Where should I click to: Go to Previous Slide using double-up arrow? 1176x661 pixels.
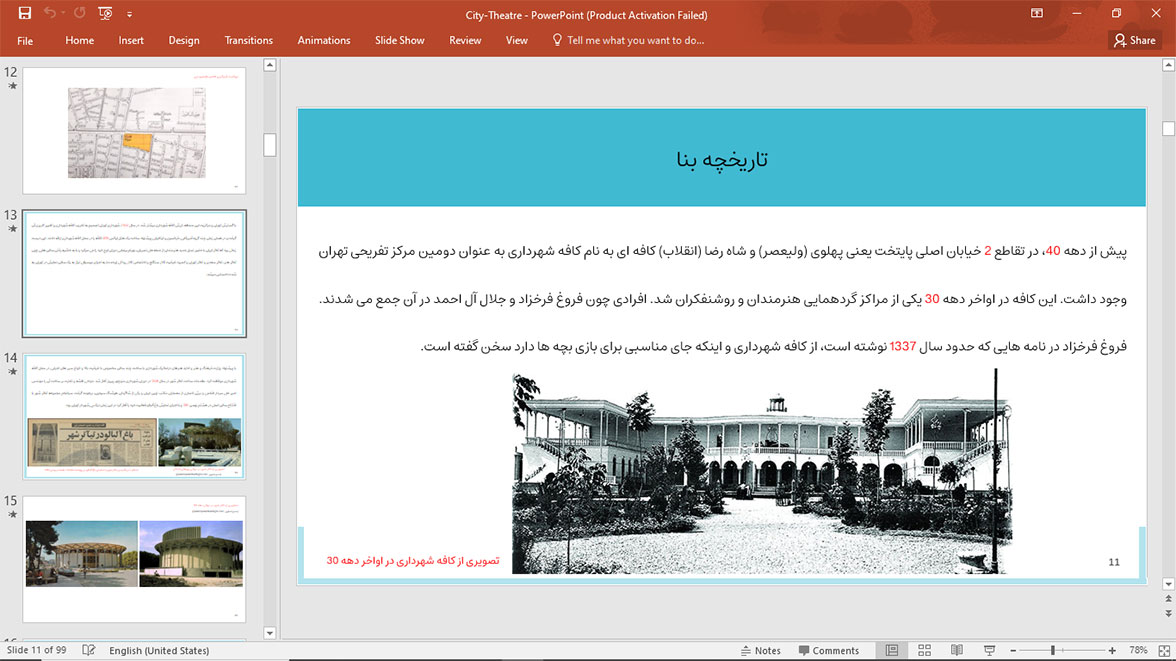1168,599
